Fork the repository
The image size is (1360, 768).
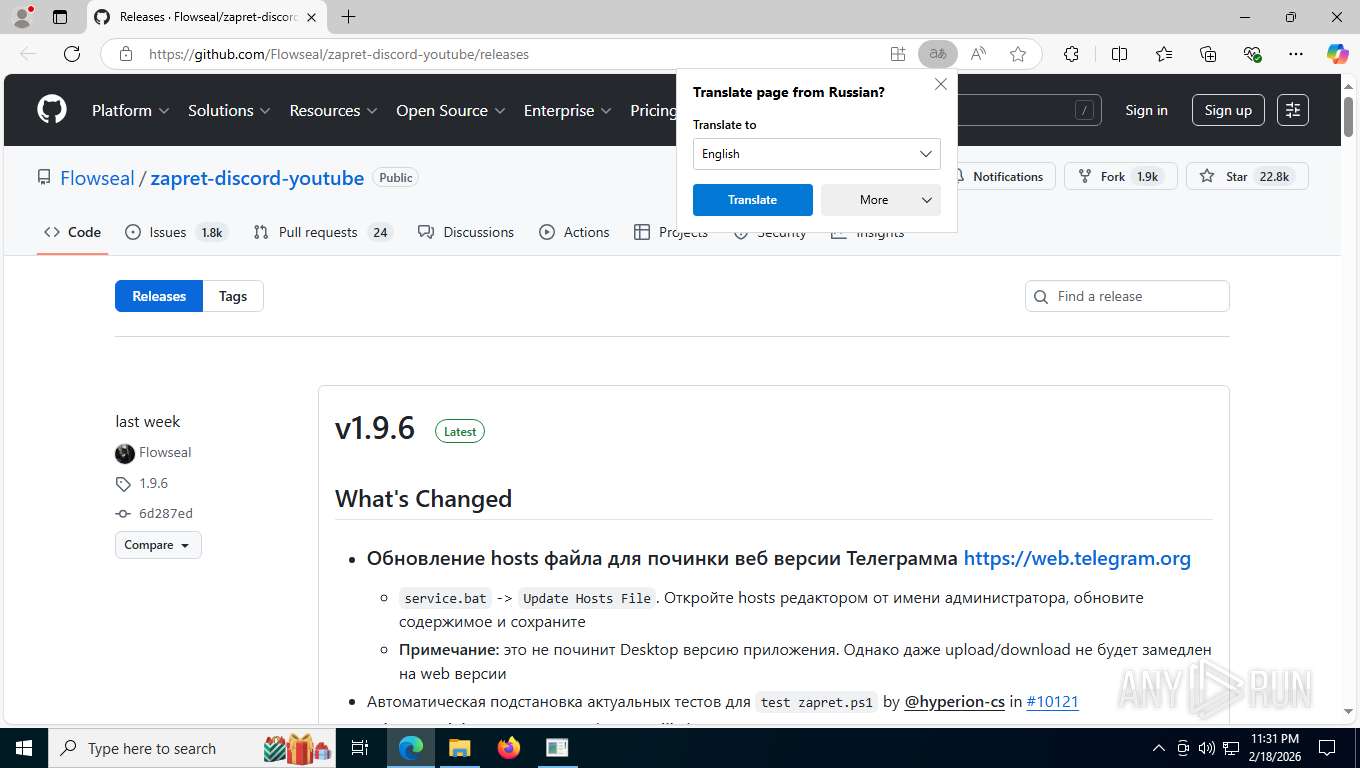[1121, 176]
